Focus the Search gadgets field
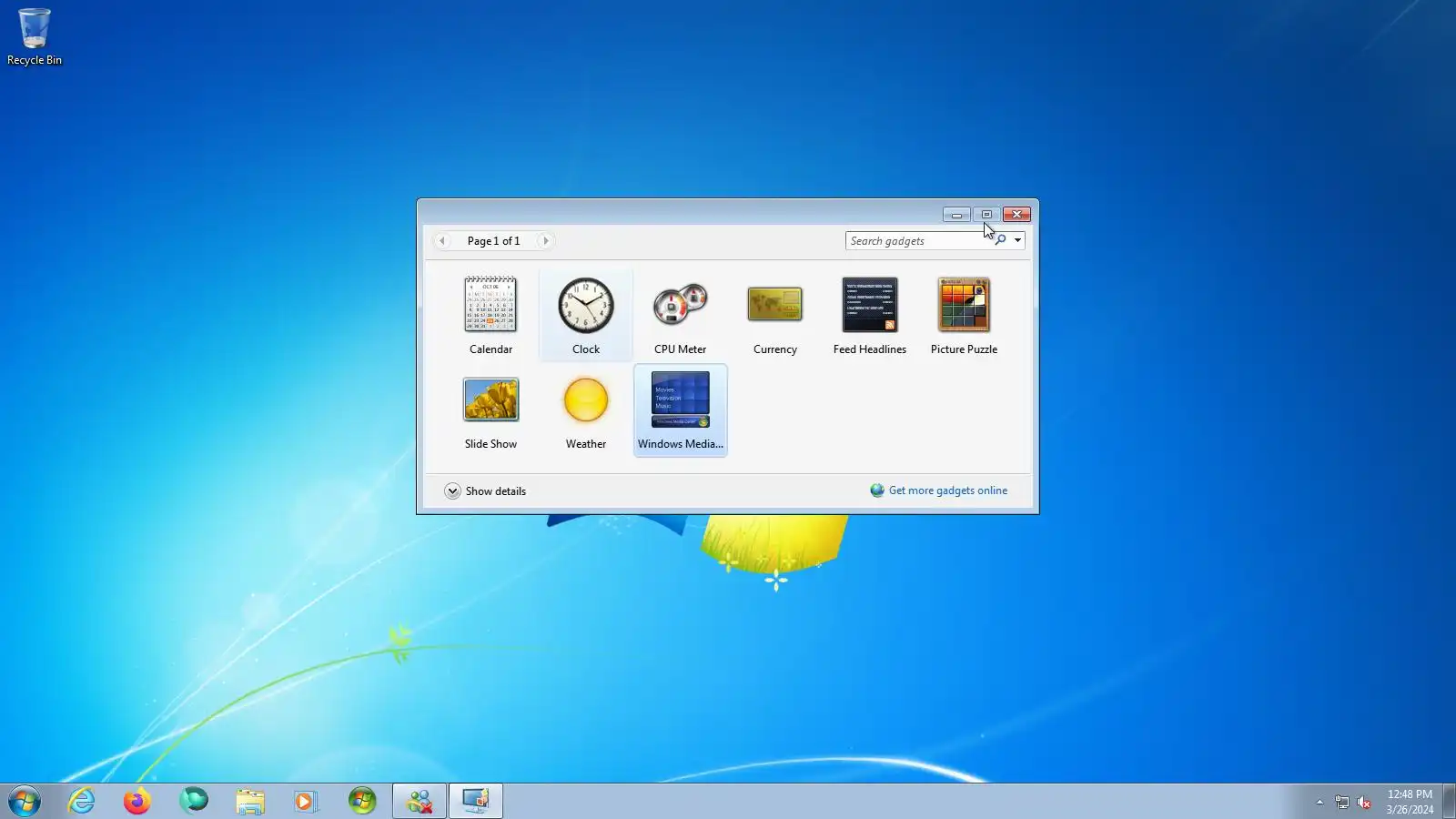The width and height of the screenshot is (1456, 819). pos(916,241)
